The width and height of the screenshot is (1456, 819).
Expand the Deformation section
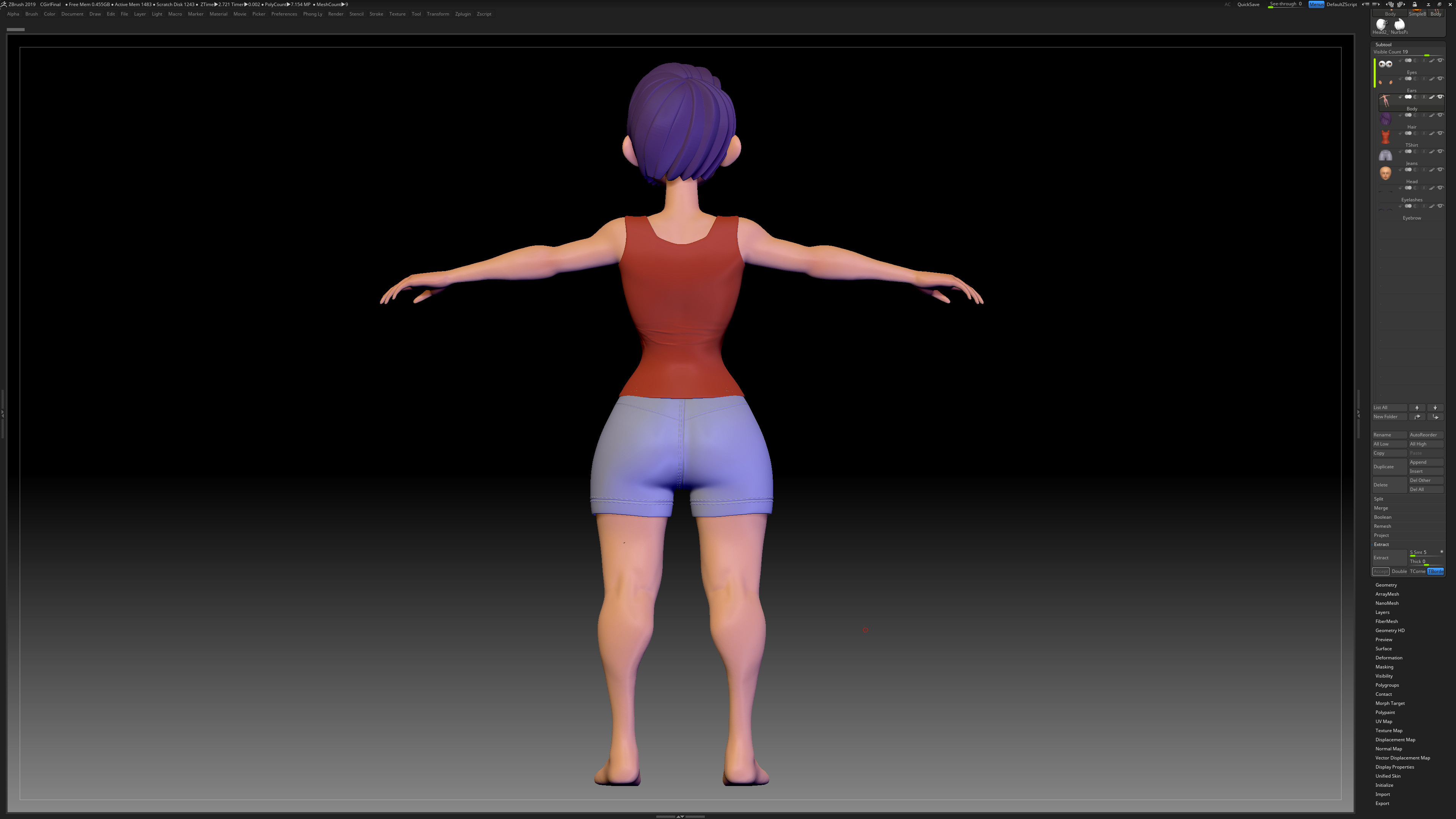(1389, 658)
